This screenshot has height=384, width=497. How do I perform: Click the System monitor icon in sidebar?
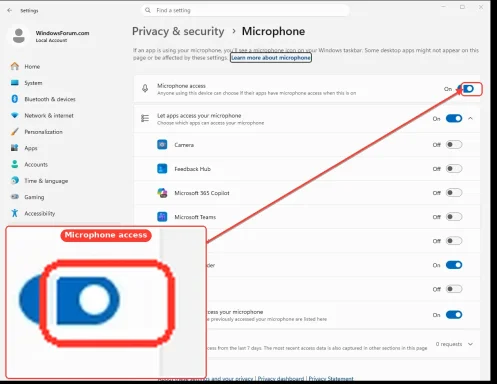pyautogui.click(x=15, y=83)
